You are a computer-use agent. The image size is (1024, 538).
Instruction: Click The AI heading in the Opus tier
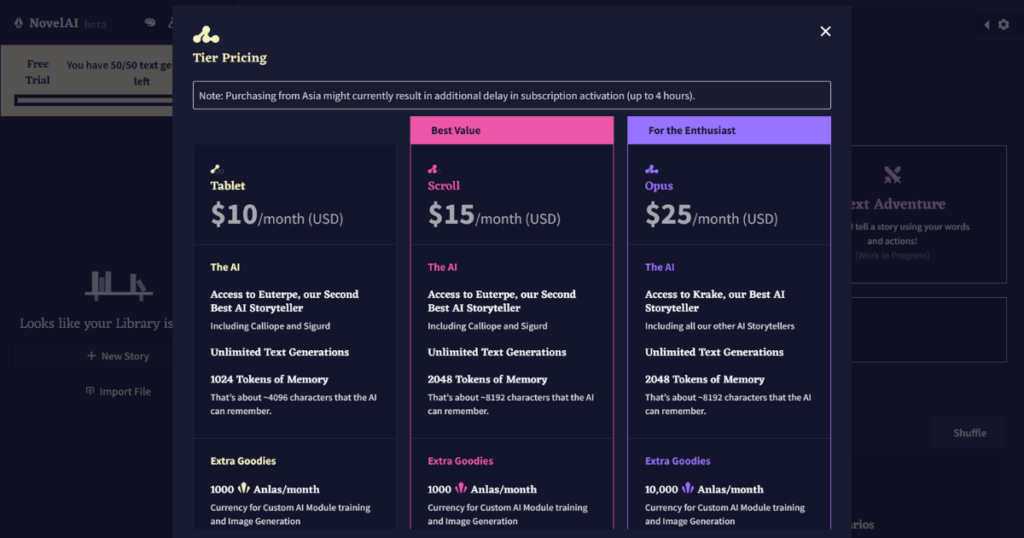(x=660, y=267)
